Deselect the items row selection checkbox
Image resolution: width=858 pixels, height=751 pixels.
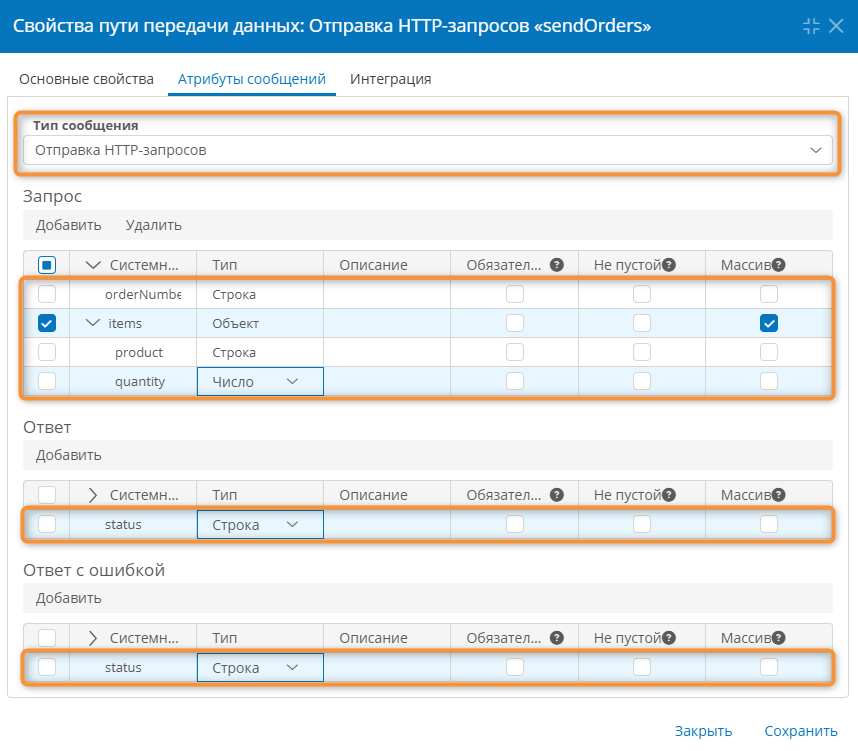point(47,323)
